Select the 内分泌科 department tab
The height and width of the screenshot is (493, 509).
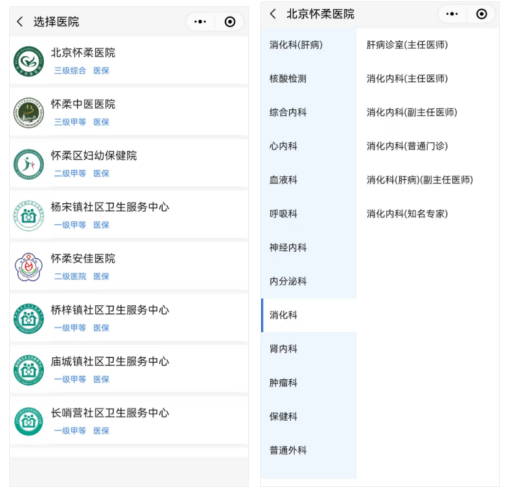click(309, 281)
